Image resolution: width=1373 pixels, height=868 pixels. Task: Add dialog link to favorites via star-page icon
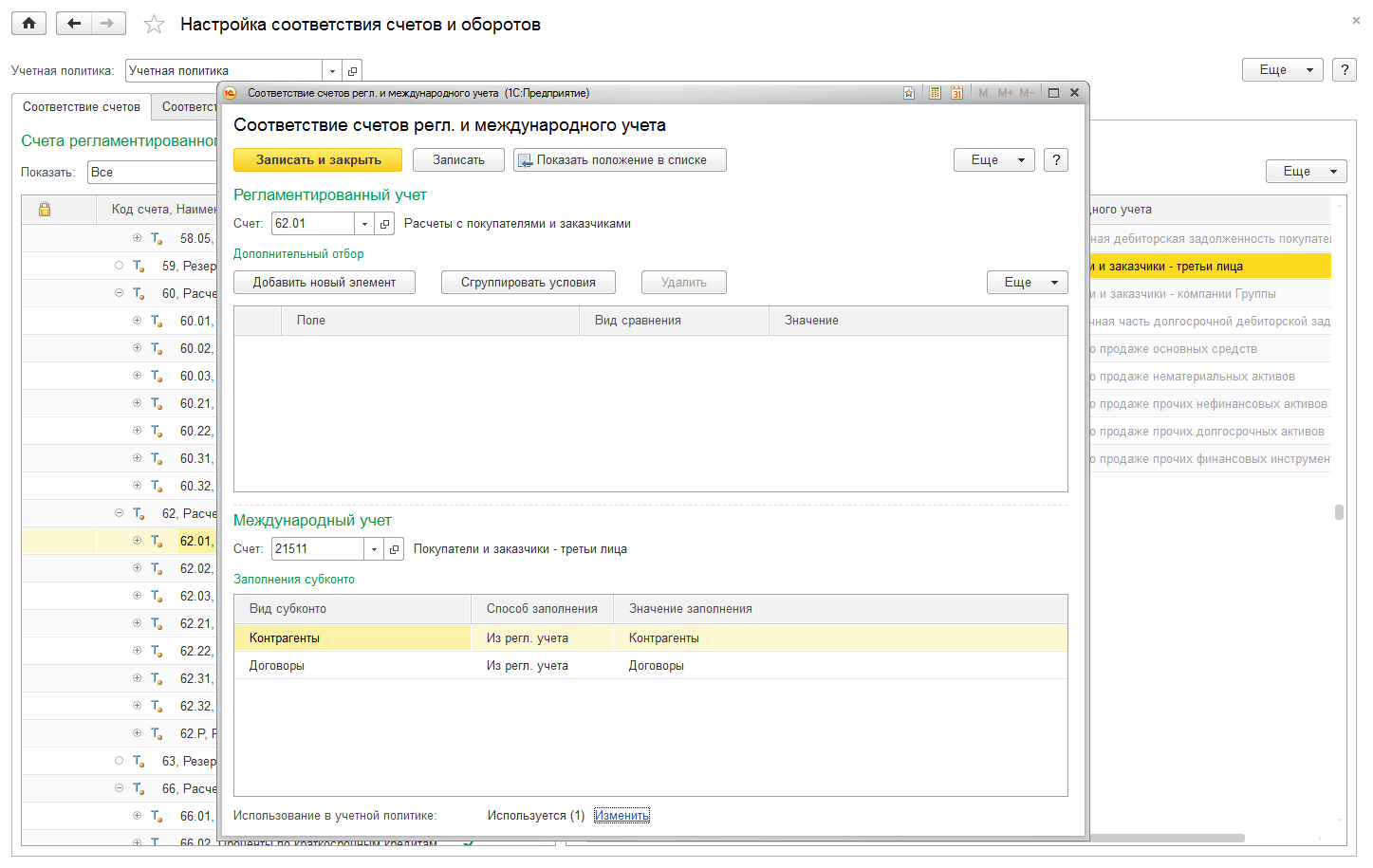pos(909,93)
